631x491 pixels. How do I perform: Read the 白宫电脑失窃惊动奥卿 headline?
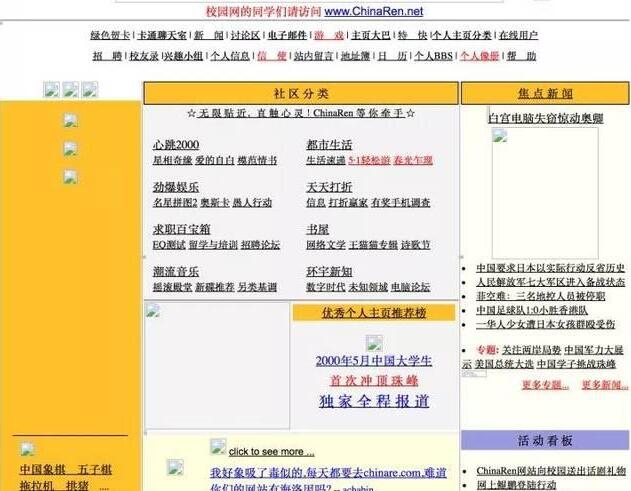click(545, 118)
